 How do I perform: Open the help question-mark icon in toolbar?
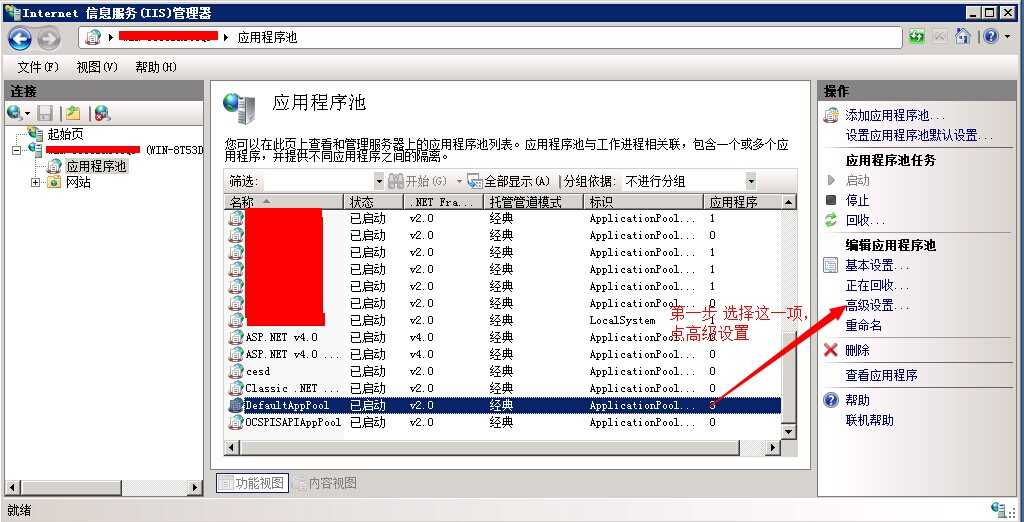(x=991, y=37)
